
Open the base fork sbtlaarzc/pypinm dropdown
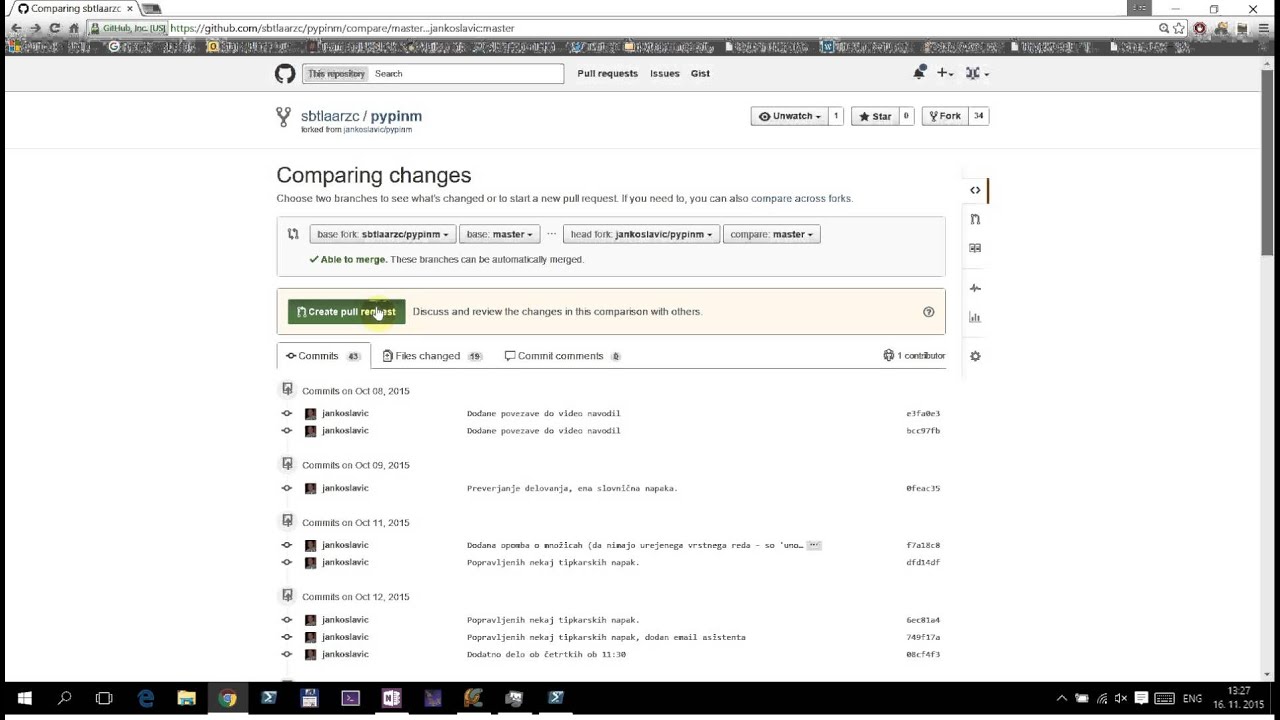tap(382, 234)
